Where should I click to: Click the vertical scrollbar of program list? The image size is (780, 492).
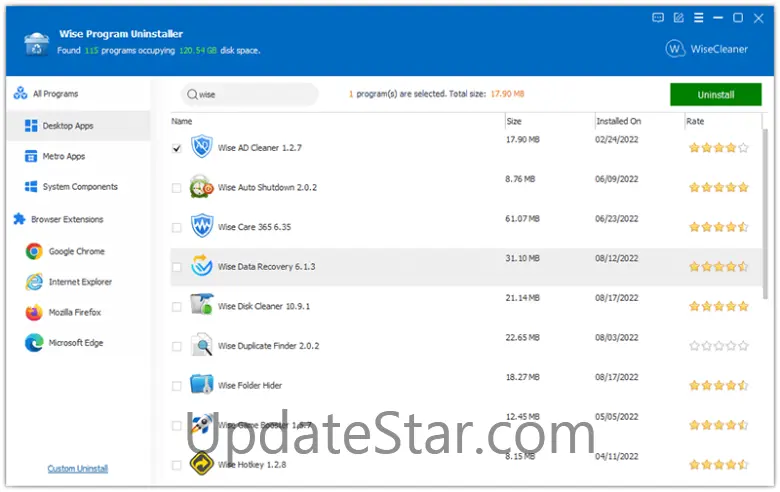point(765,214)
